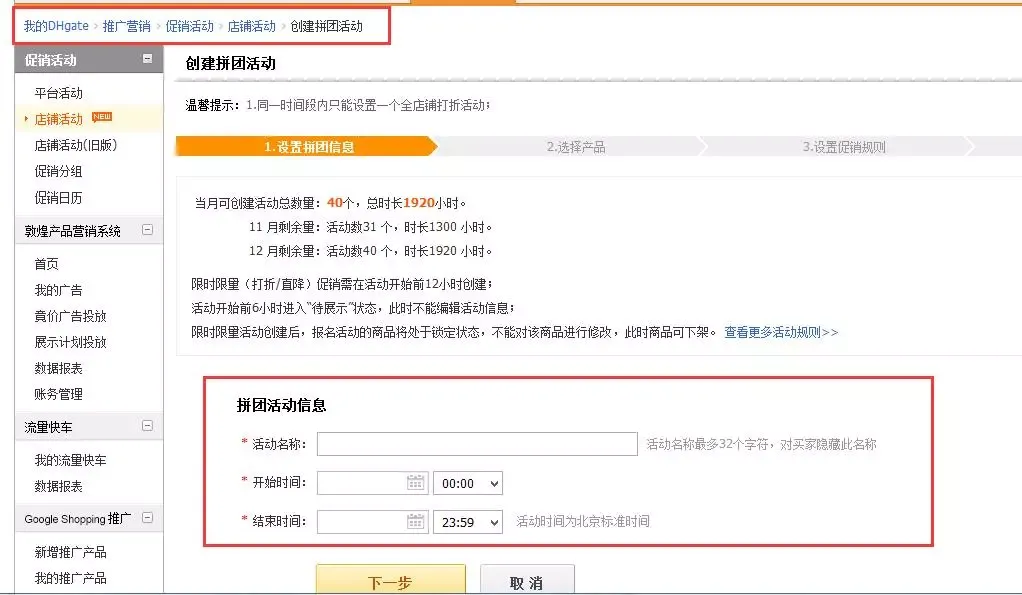This screenshot has height=595, width=1022.
Task: Select step 1.设置拼团信息
Action: (306, 147)
